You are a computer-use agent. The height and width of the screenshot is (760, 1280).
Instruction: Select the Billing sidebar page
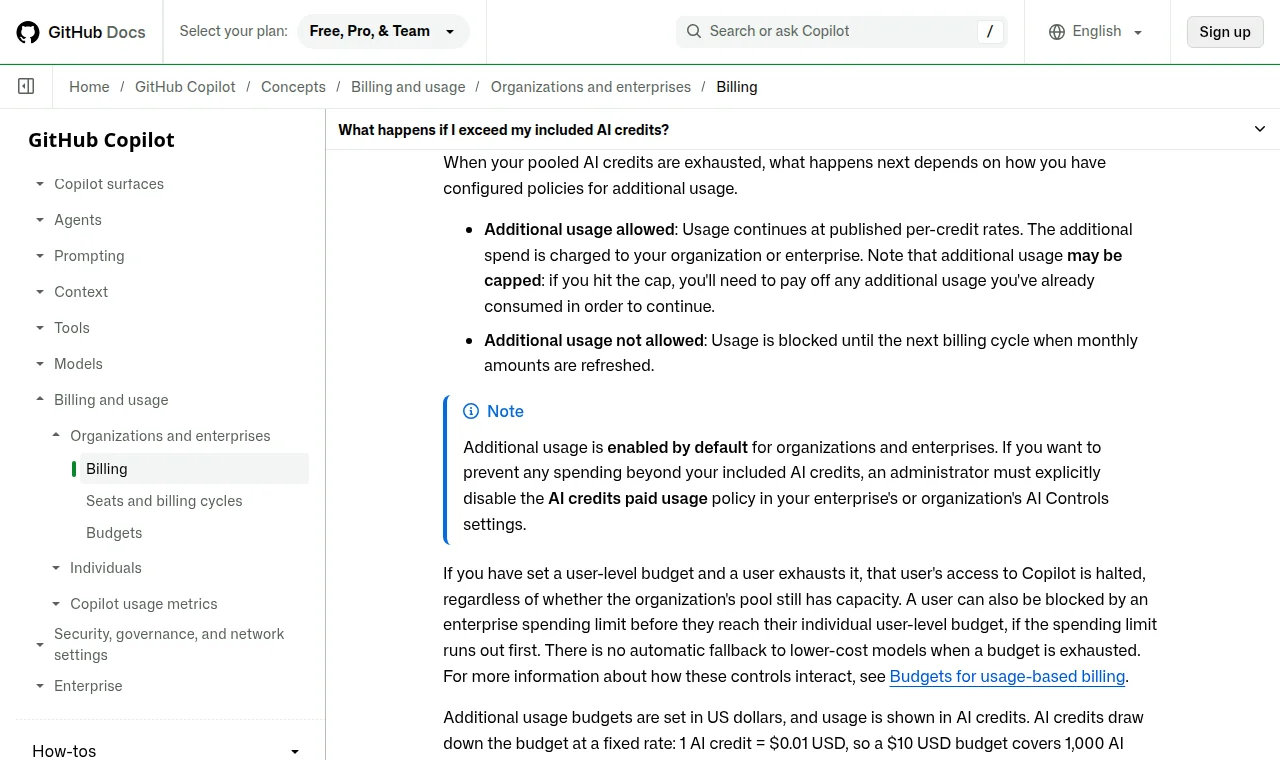(194, 469)
